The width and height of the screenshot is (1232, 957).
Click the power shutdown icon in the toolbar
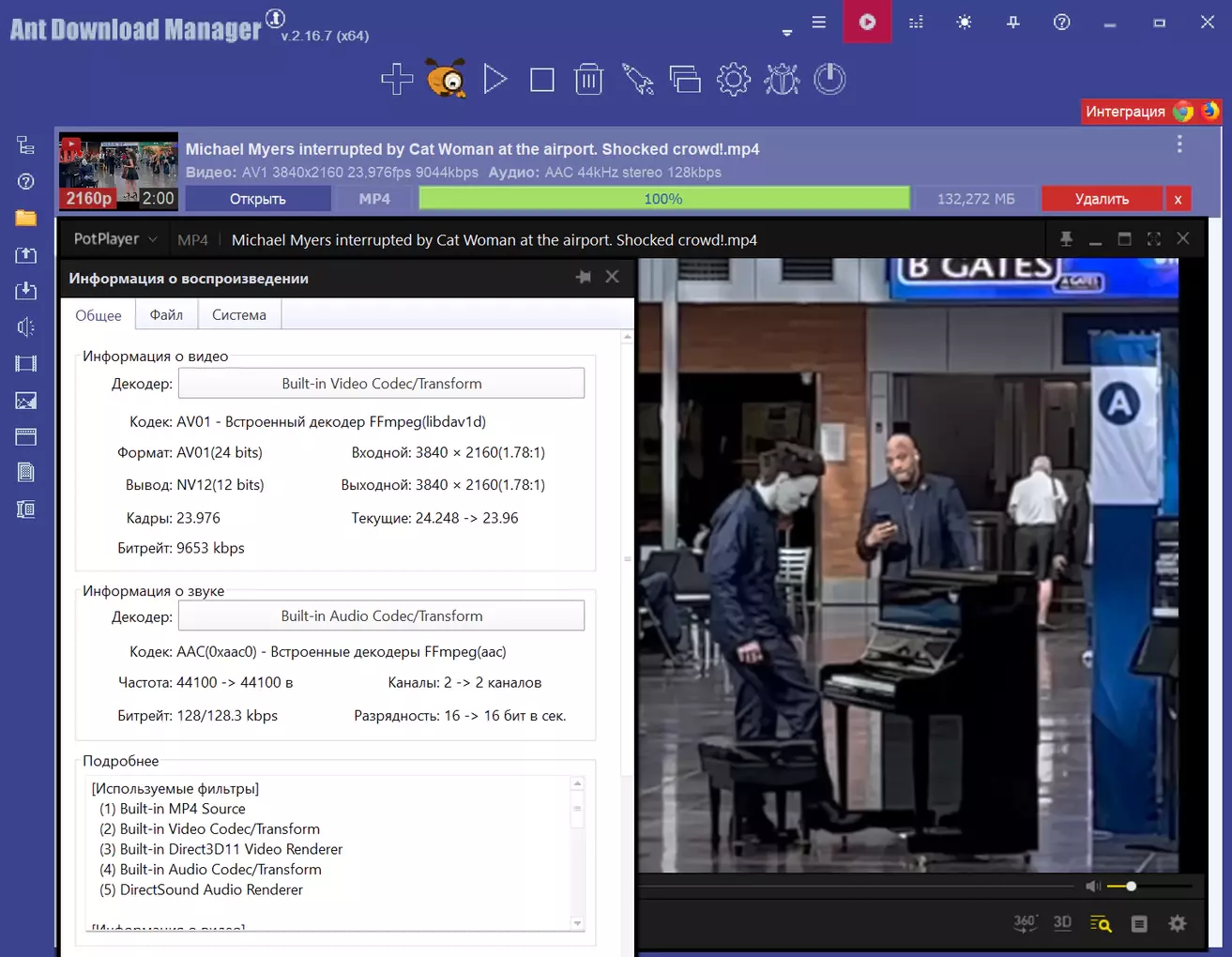pos(829,80)
